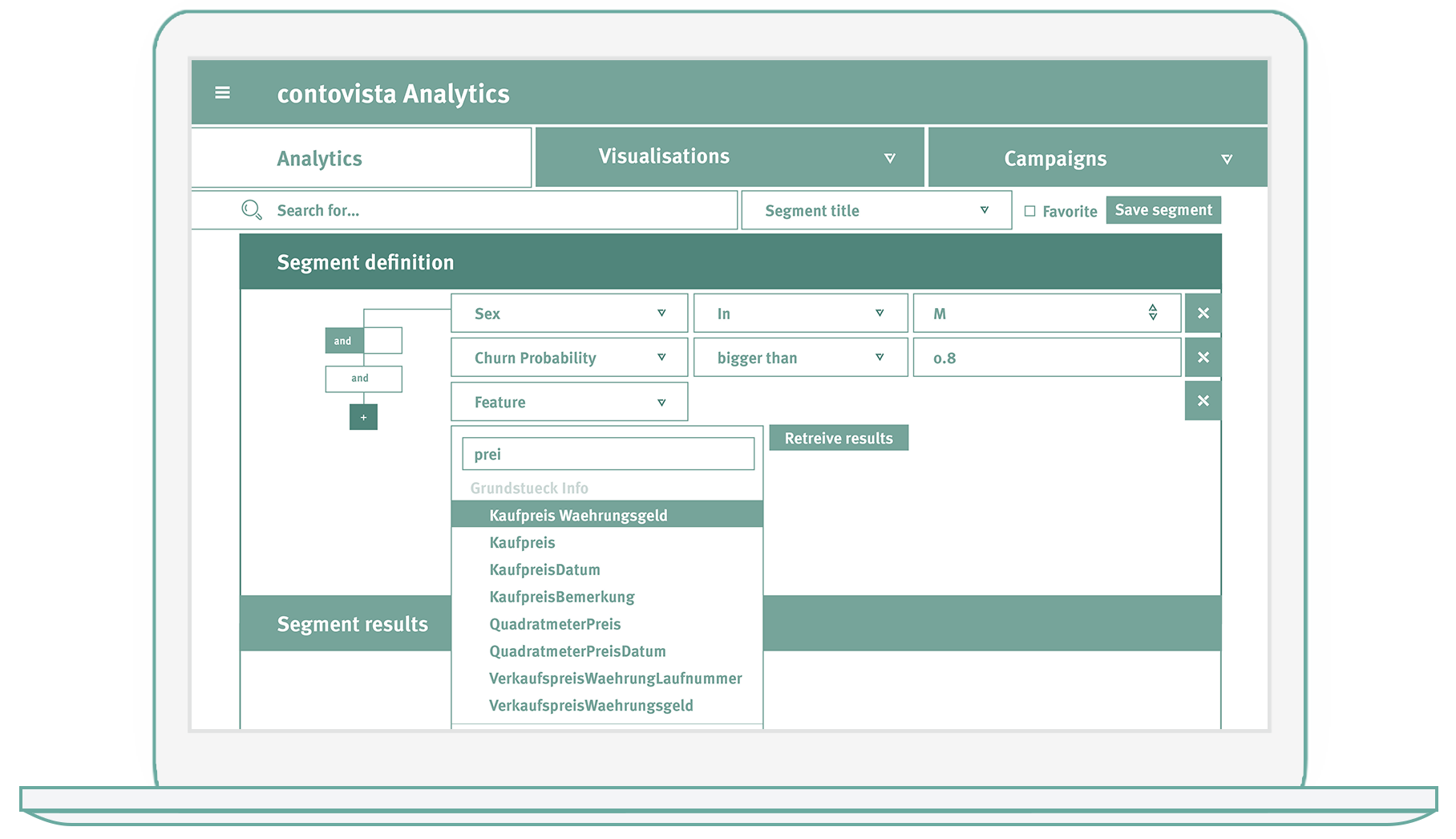Click the feature filter field containing prei
Image resolution: width=1456 pixels, height=839 pixels.
coord(608,454)
